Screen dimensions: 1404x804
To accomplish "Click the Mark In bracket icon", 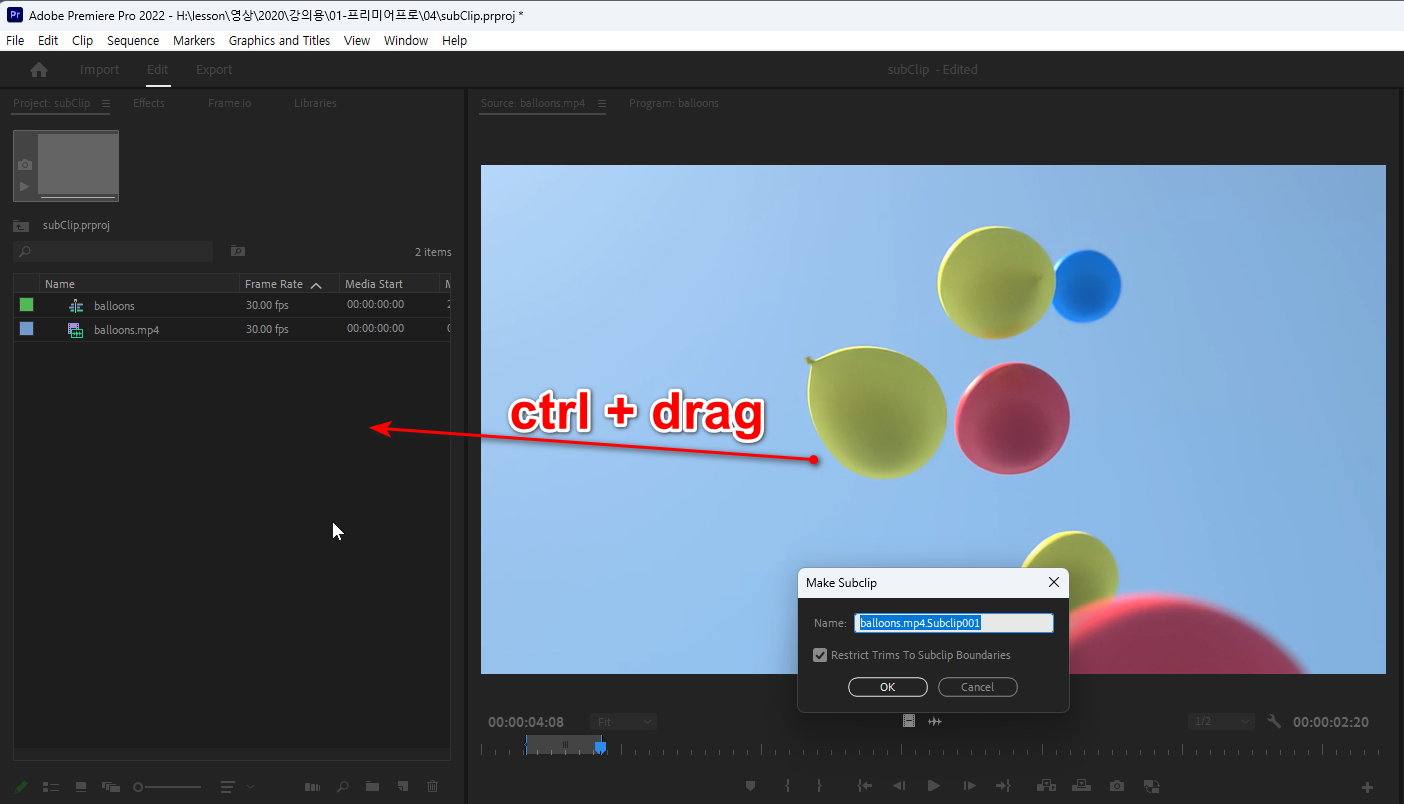I will [x=788, y=786].
